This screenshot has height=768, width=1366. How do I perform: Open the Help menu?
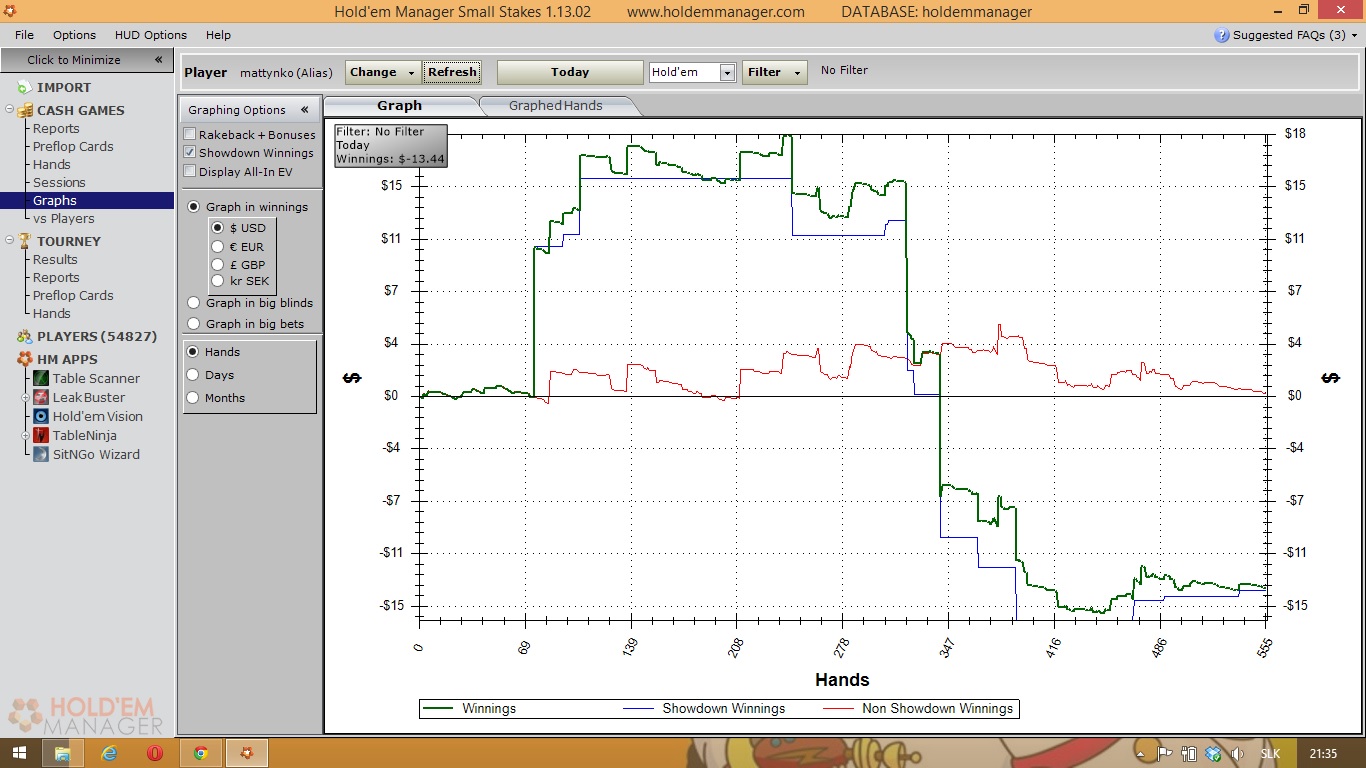point(218,35)
